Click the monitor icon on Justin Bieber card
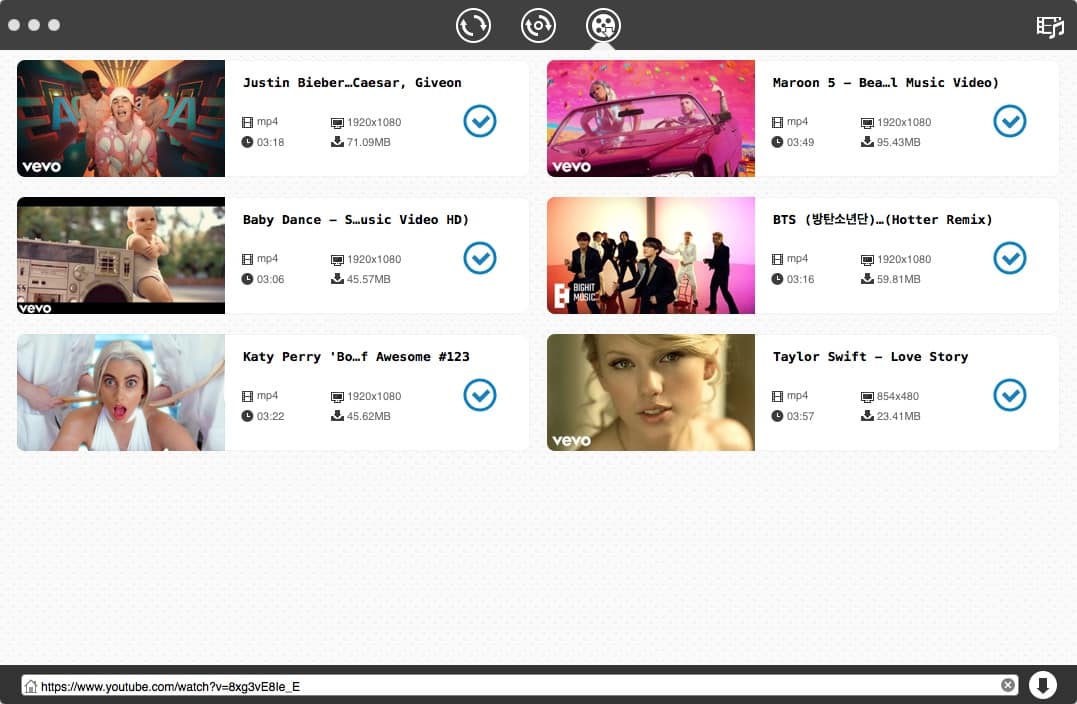1077x704 pixels. click(337, 123)
